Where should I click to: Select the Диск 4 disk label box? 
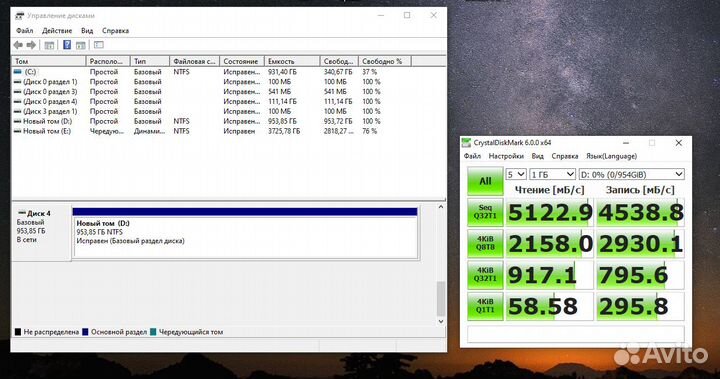pos(41,233)
